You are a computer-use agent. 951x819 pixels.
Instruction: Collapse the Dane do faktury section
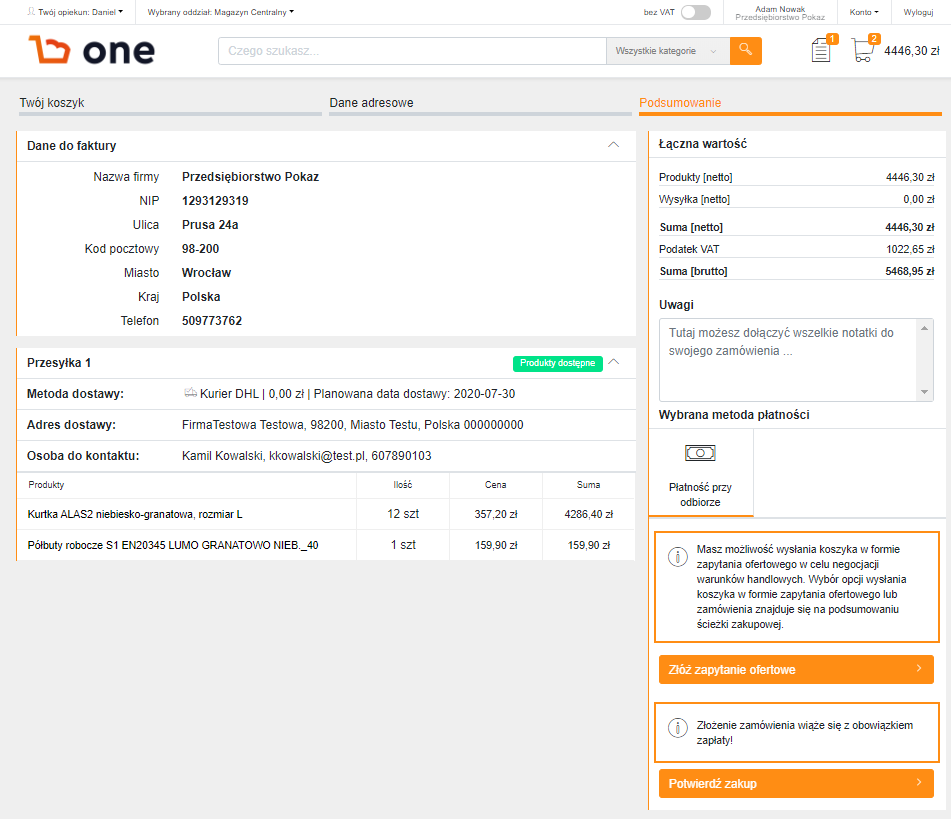coord(614,144)
